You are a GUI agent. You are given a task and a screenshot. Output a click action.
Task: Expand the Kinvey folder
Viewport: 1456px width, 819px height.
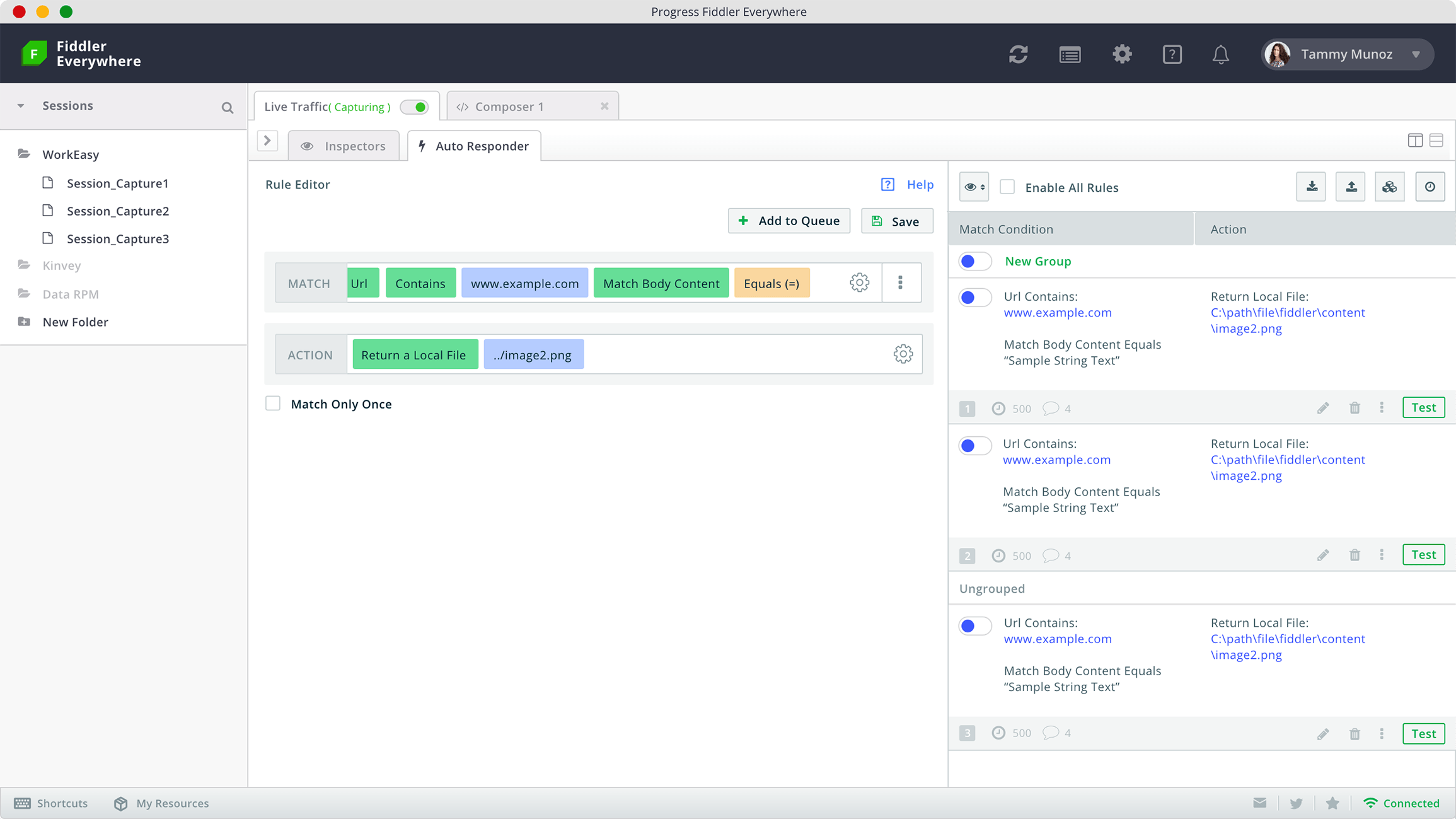24,265
